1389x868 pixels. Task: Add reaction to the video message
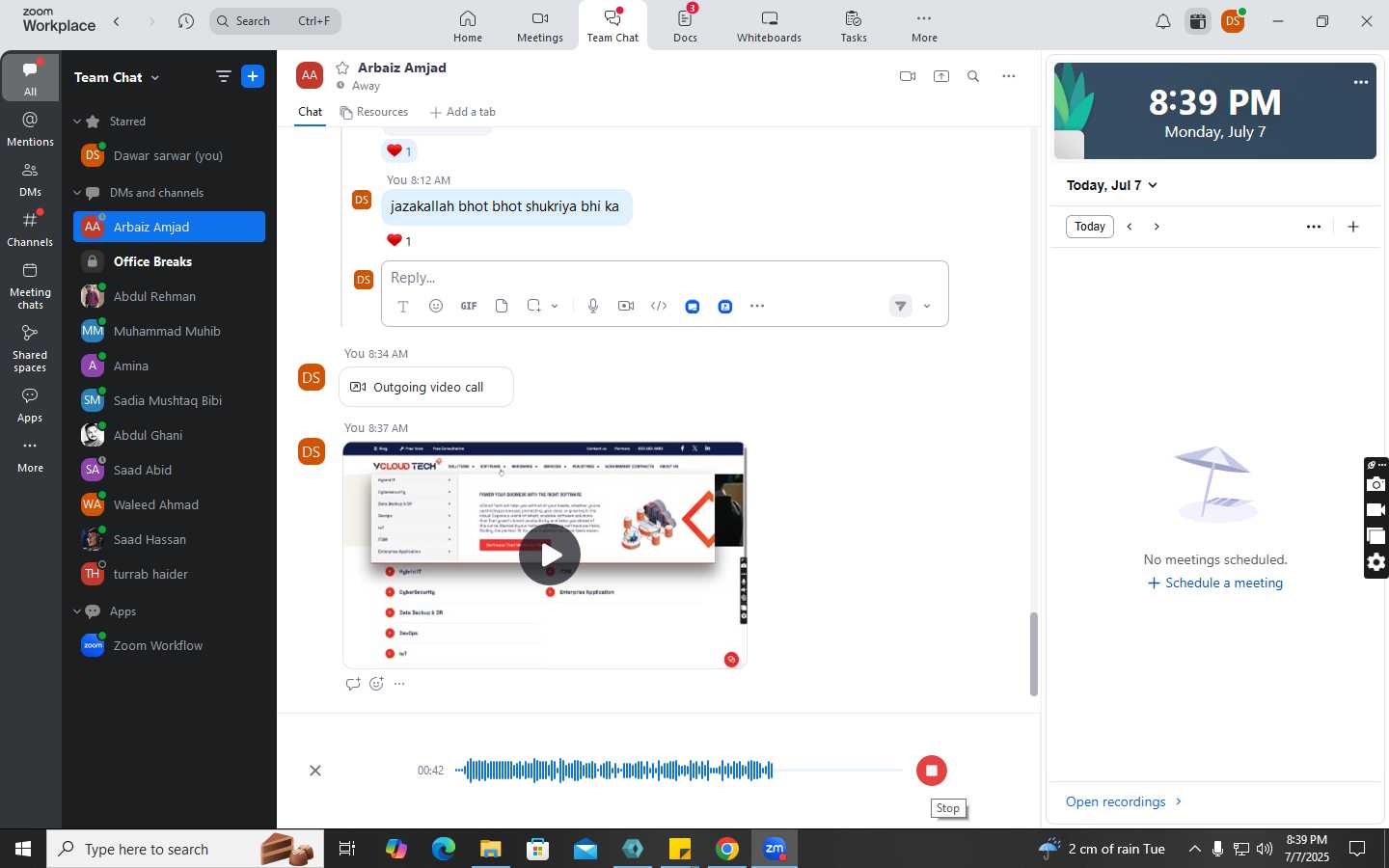coord(376,684)
